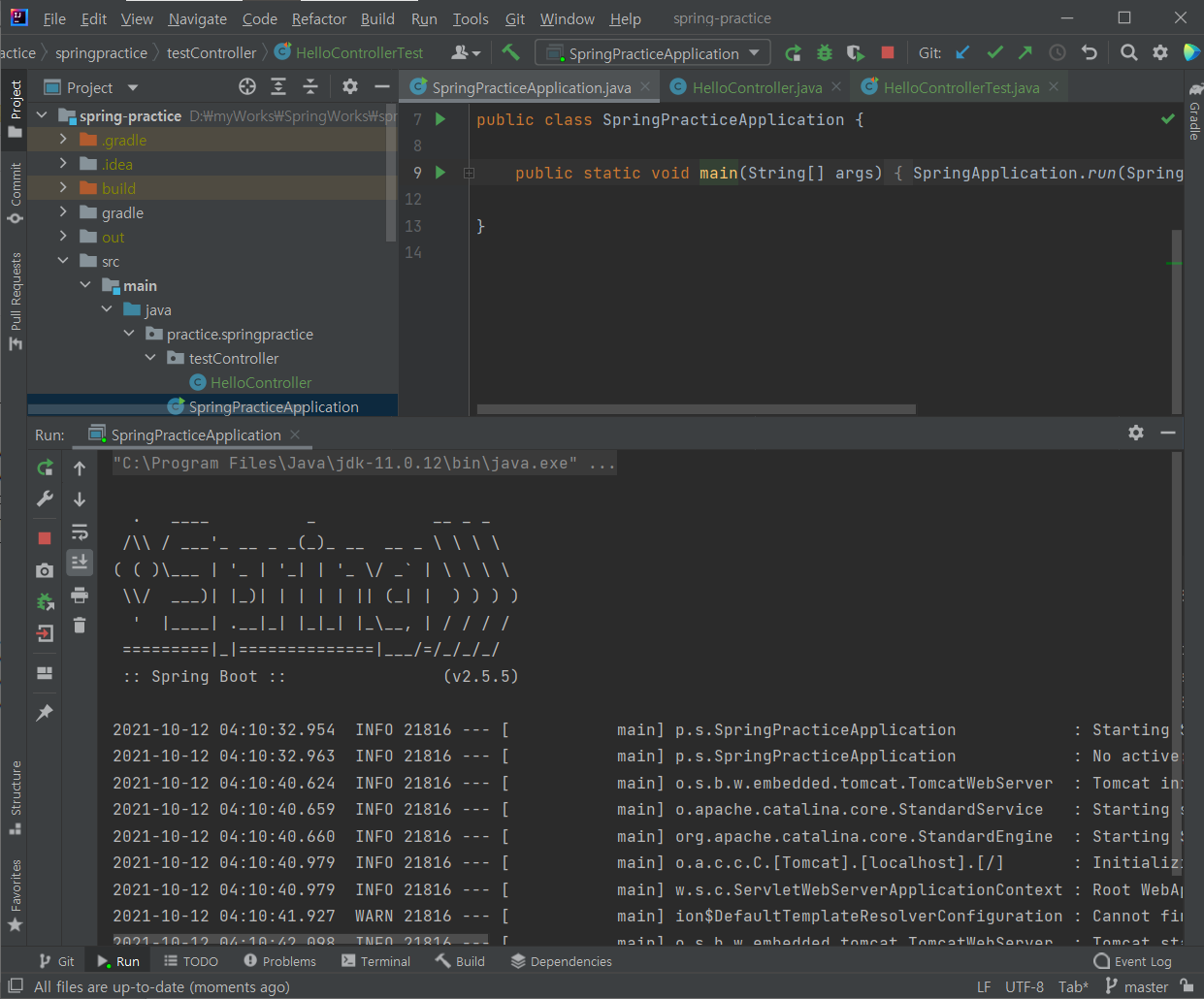Click the master git branch widget

1136,986
